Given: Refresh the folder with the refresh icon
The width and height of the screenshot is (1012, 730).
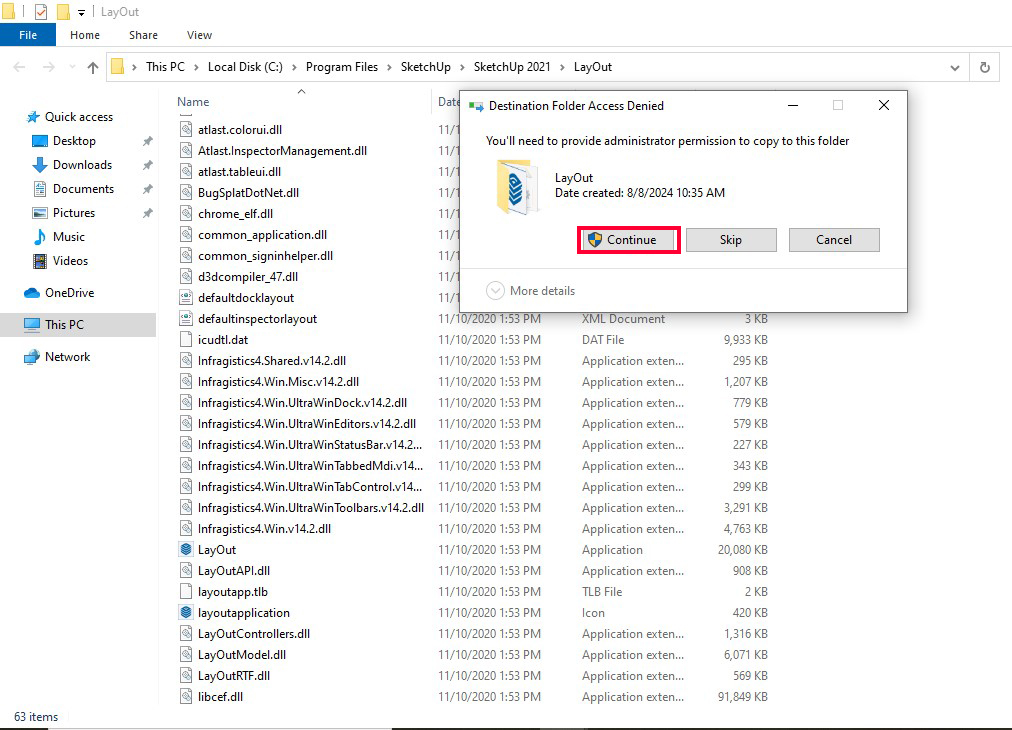Looking at the screenshot, I should click(985, 67).
